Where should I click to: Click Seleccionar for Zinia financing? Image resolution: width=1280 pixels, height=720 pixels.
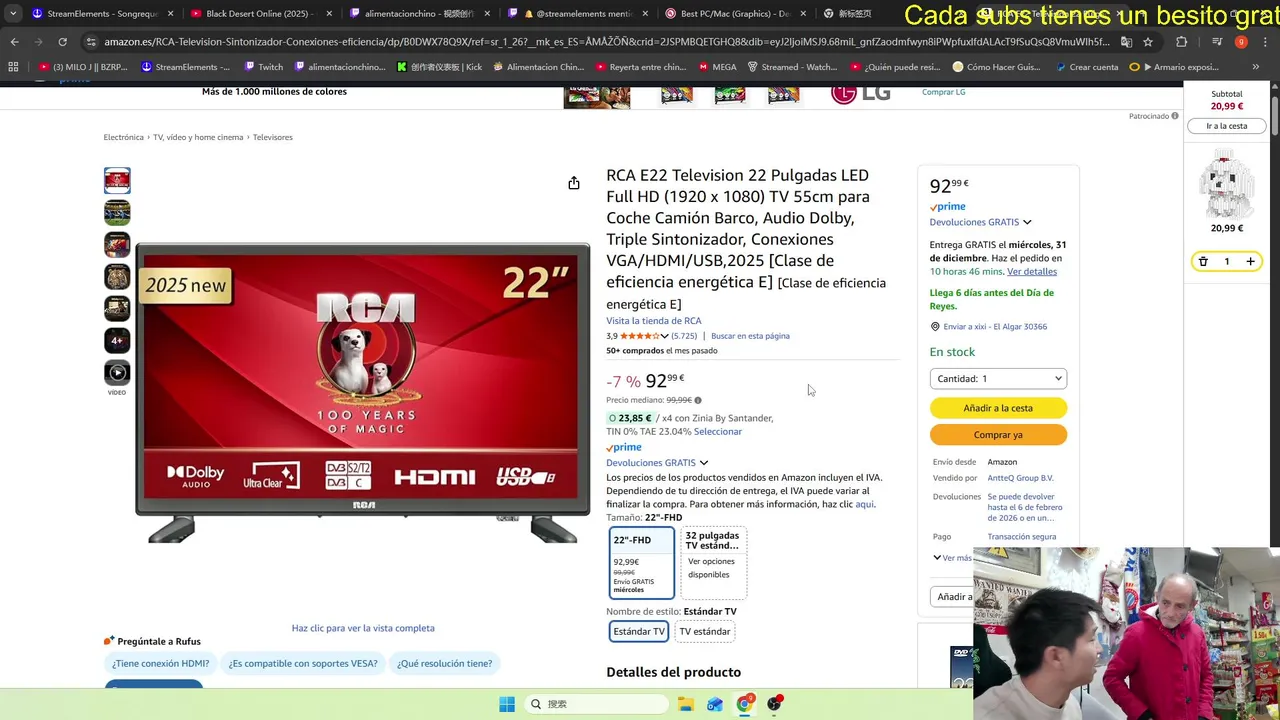718,432
